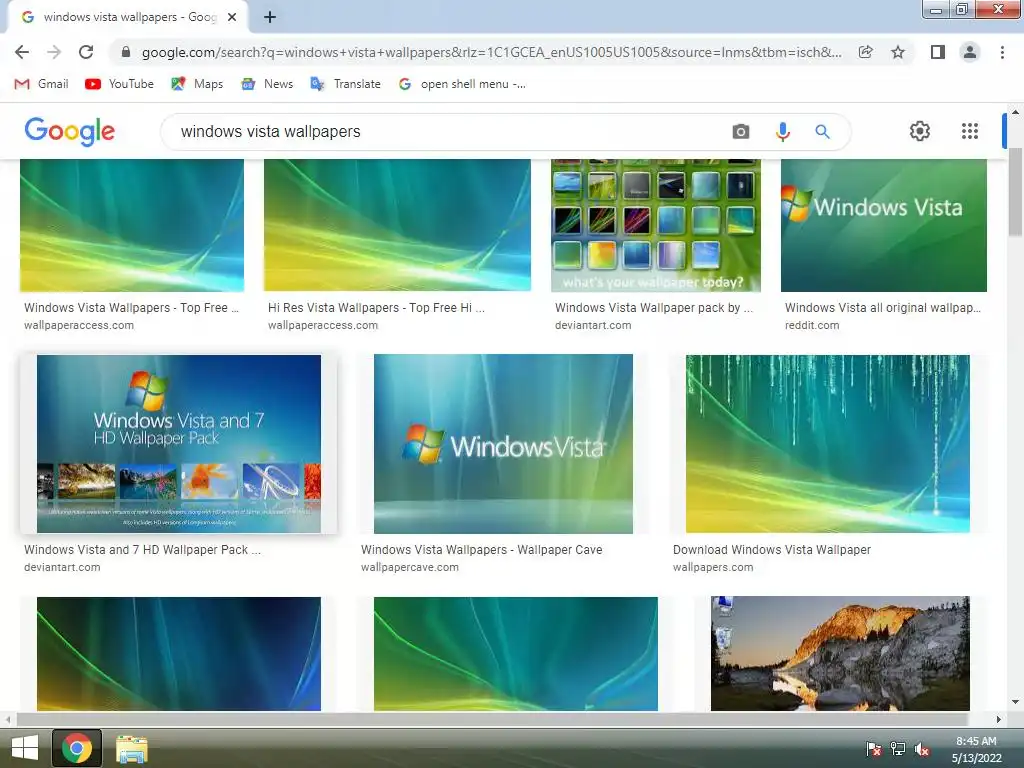The height and width of the screenshot is (768, 1024).
Task: Open the 'Windows Vista Wallpapers - Top Free' thumbnail
Action: [132, 225]
